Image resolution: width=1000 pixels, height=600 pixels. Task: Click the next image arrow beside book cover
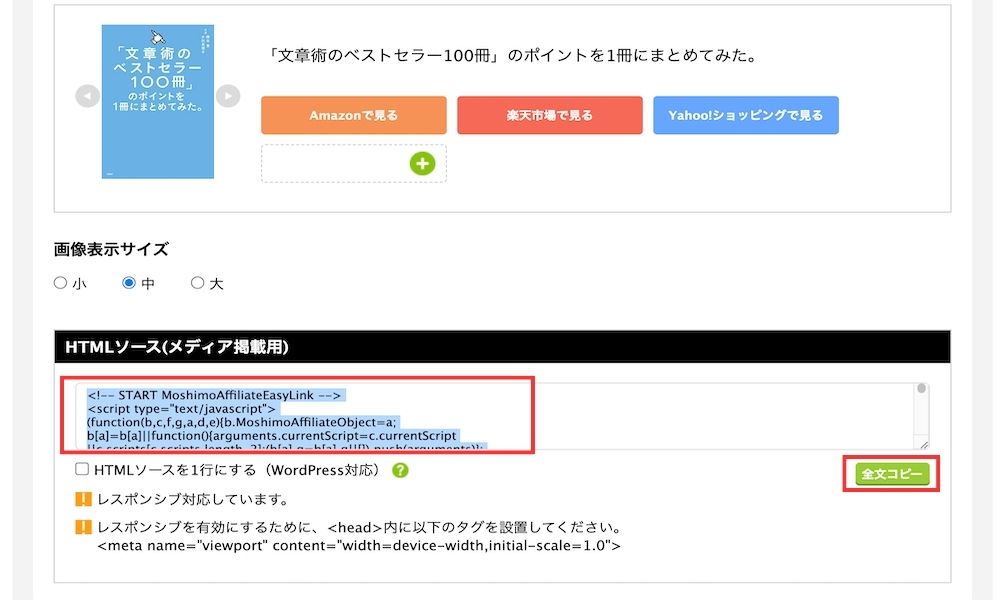tap(228, 96)
